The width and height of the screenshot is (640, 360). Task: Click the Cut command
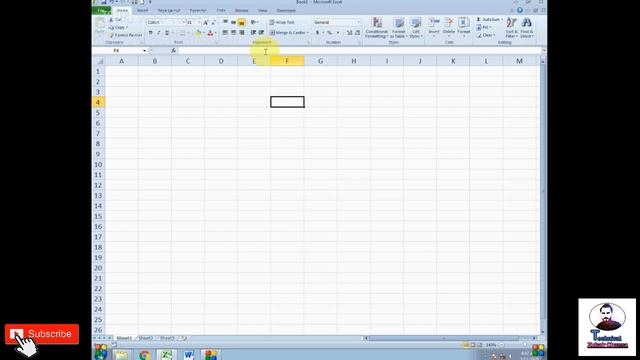click(x=115, y=20)
